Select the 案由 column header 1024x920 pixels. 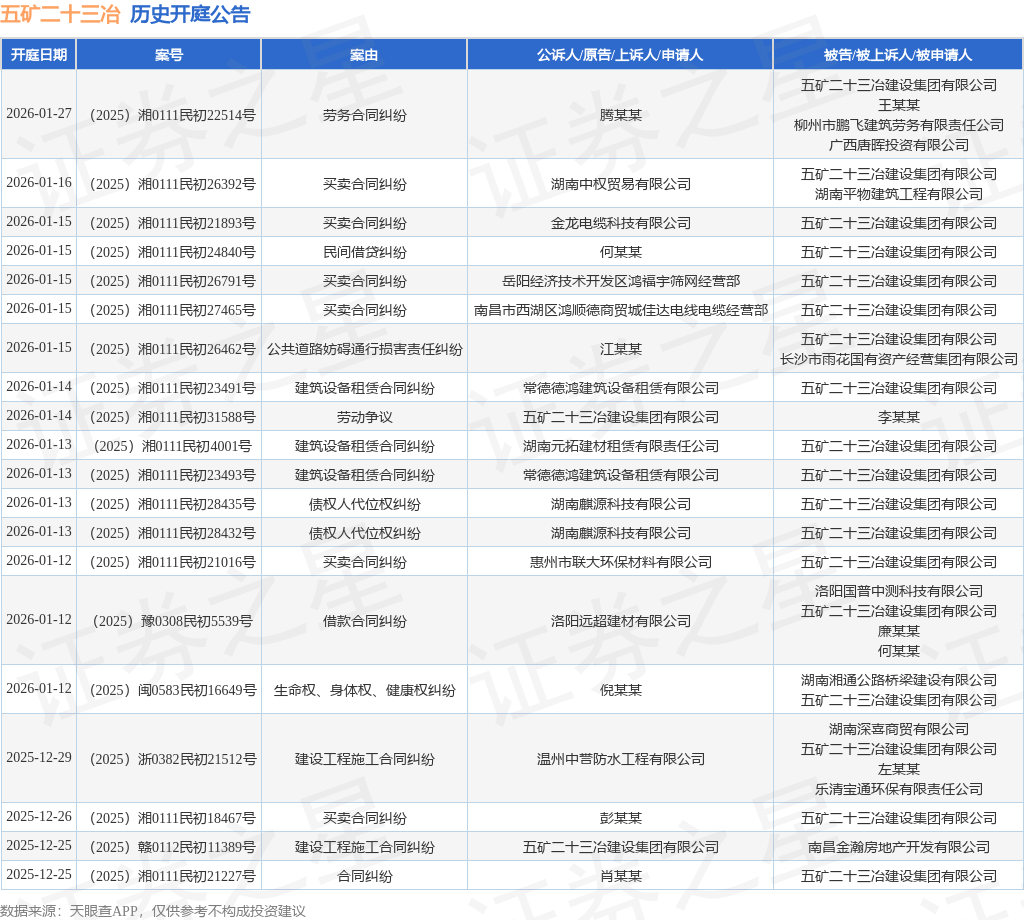pos(364,55)
